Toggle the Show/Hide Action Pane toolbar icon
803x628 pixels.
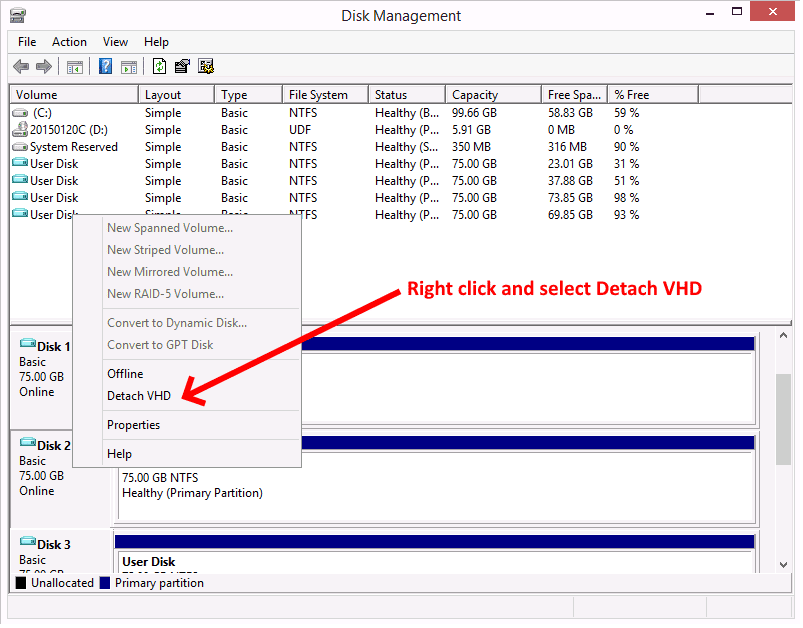[129, 67]
